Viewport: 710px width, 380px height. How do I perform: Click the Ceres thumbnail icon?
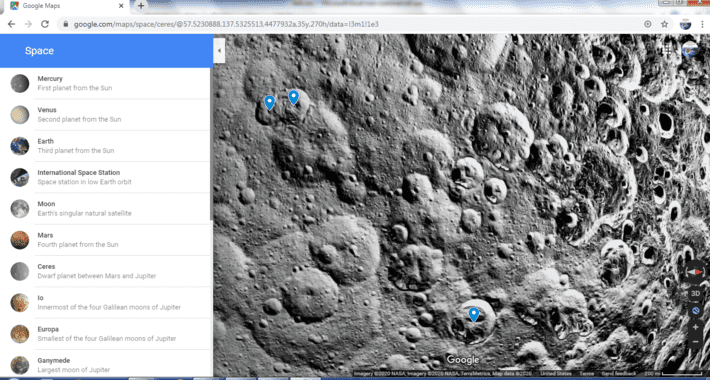tap(20, 271)
